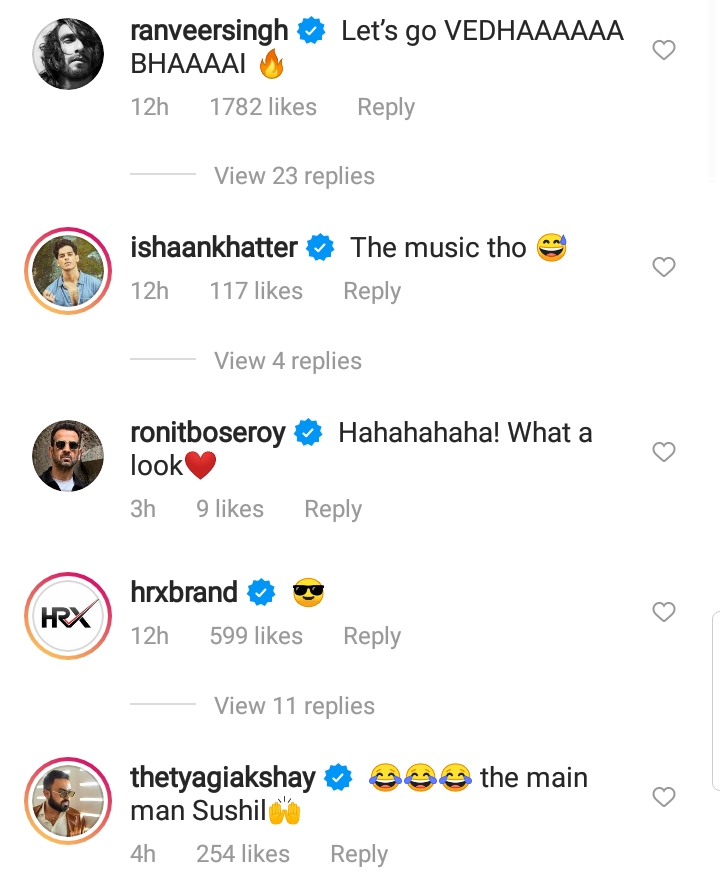Open the ishaankhatter username link
The width and height of the screenshot is (720, 896).
[x=214, y=247]
